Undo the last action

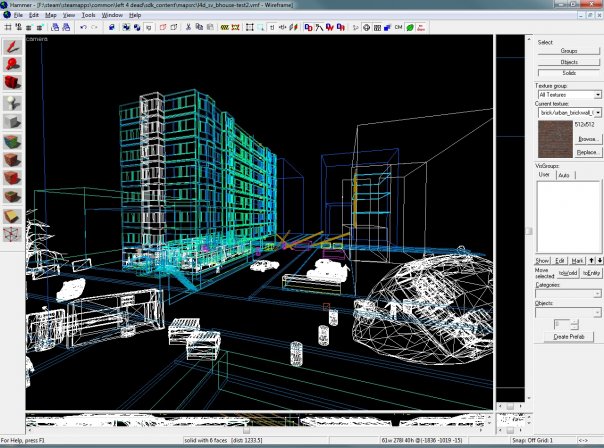click(83, 27)
